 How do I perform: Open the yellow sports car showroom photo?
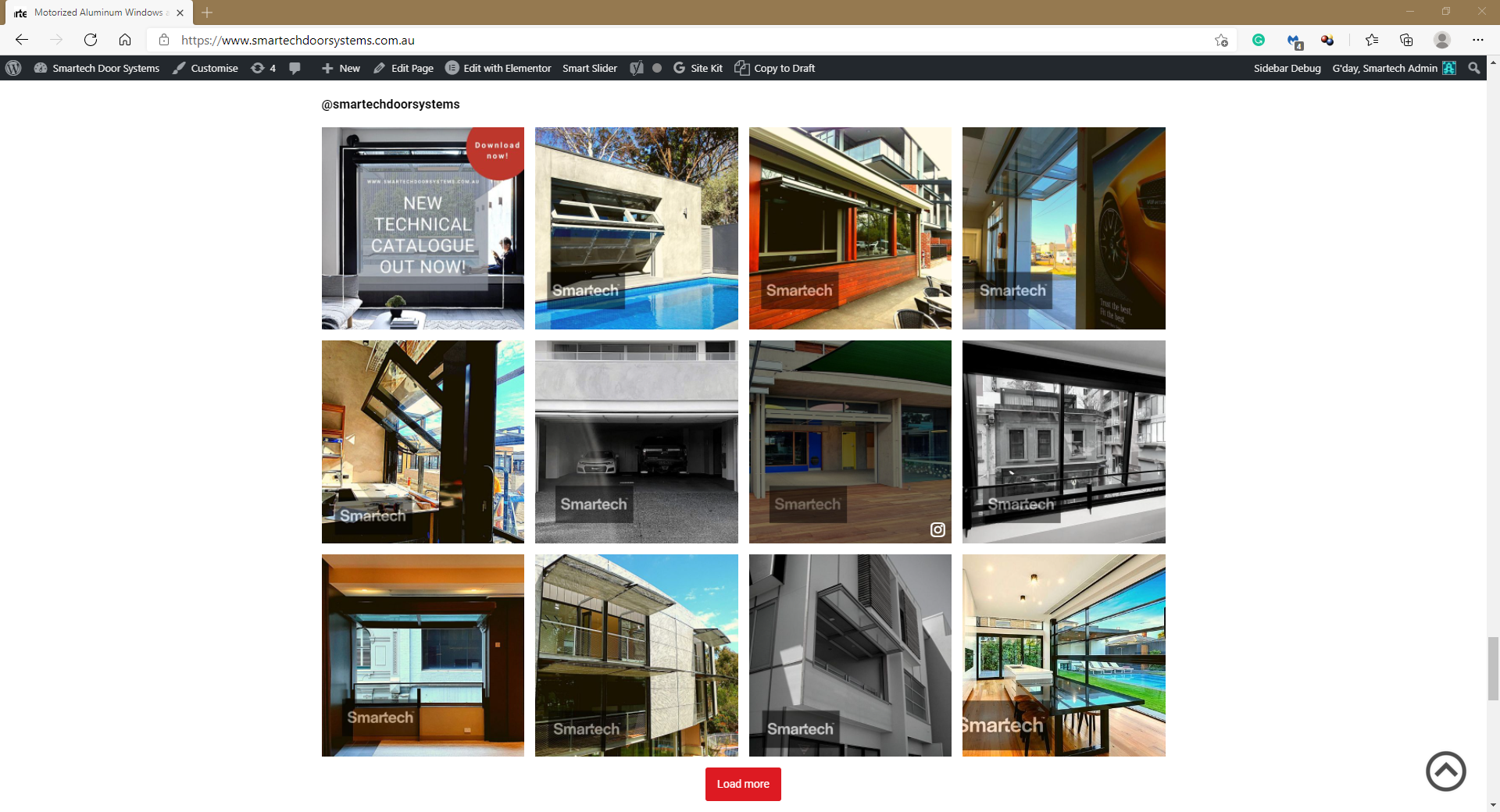click(1063, 228)
